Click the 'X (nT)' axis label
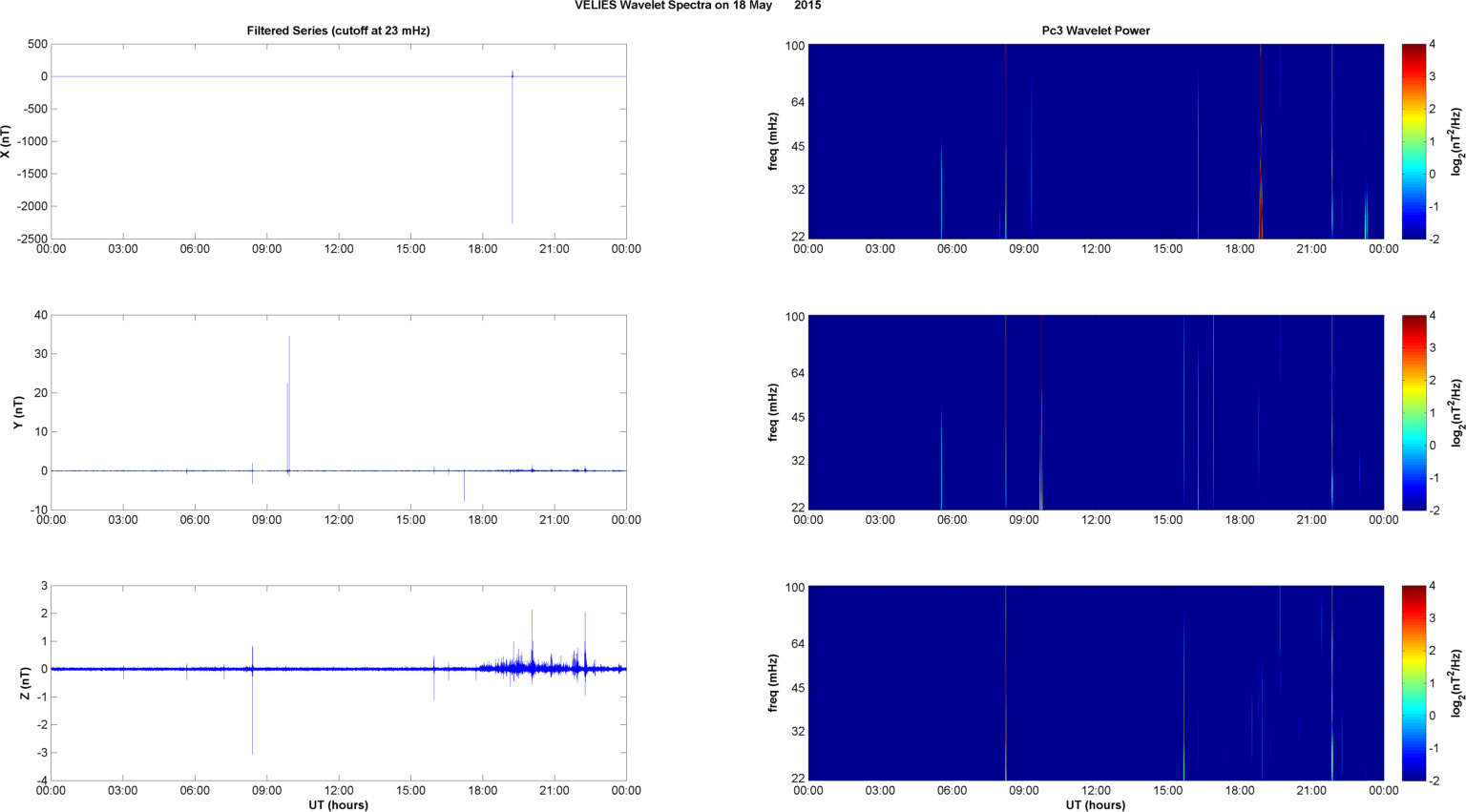Screen dimensions: 1466x812 click(6, 141)
